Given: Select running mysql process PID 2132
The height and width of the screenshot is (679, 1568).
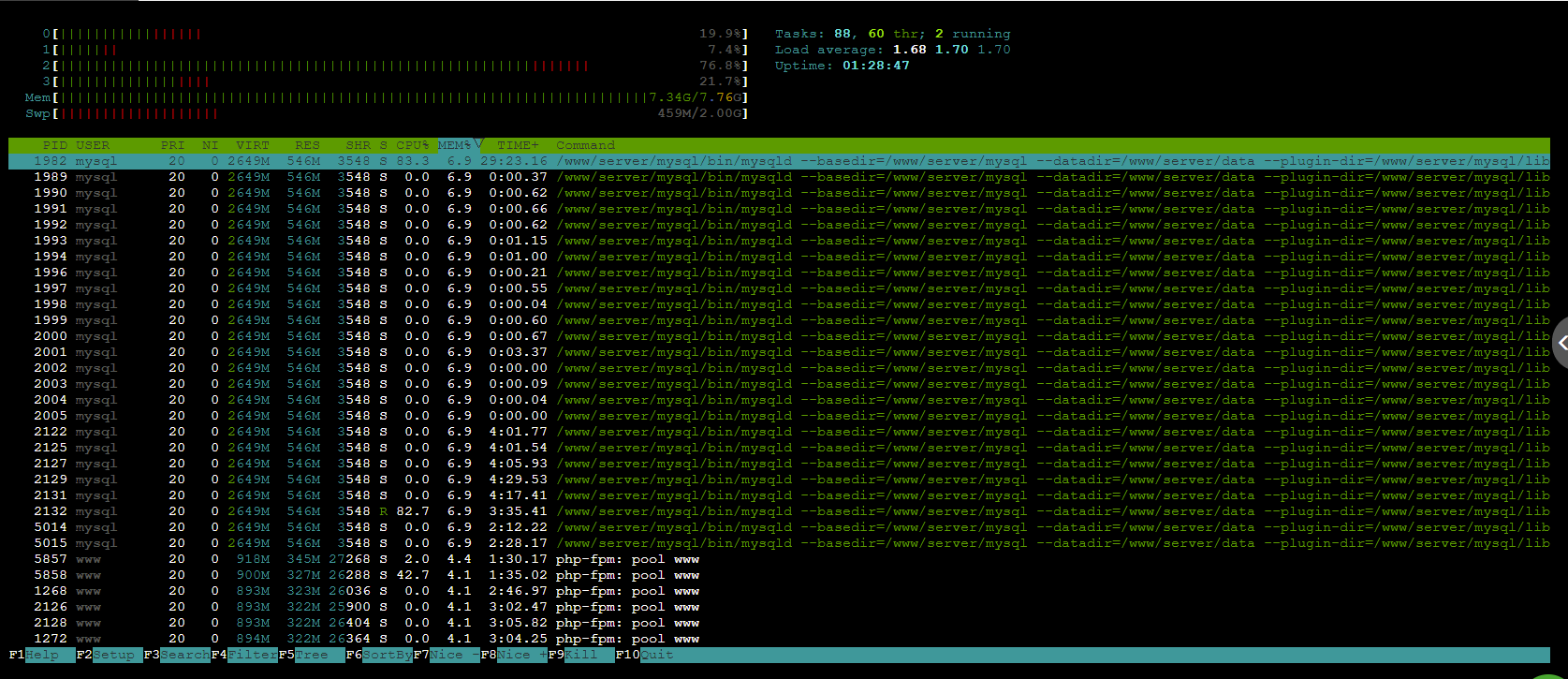Looking at the screenshot, I should [779, 511].
